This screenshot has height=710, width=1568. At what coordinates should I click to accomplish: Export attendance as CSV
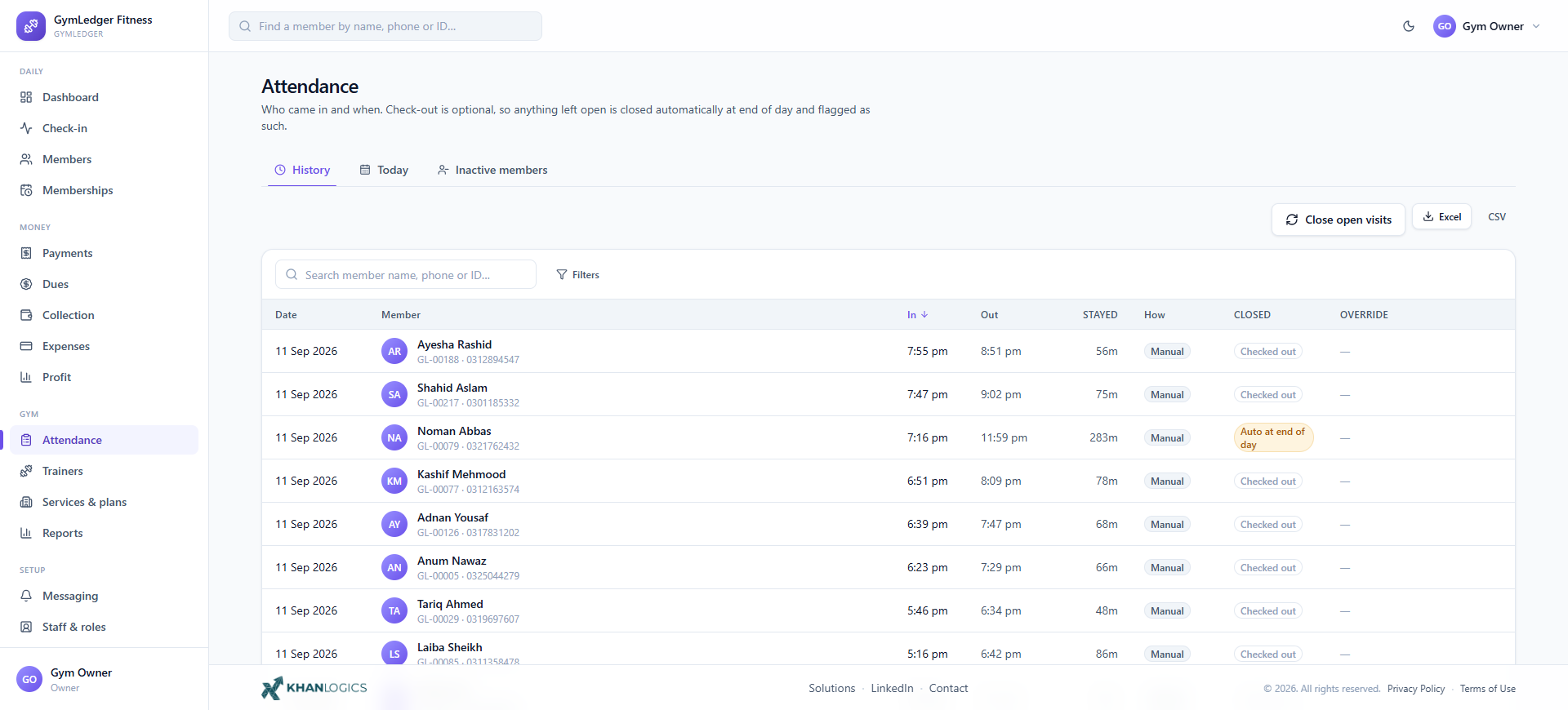click(1497, 216)
